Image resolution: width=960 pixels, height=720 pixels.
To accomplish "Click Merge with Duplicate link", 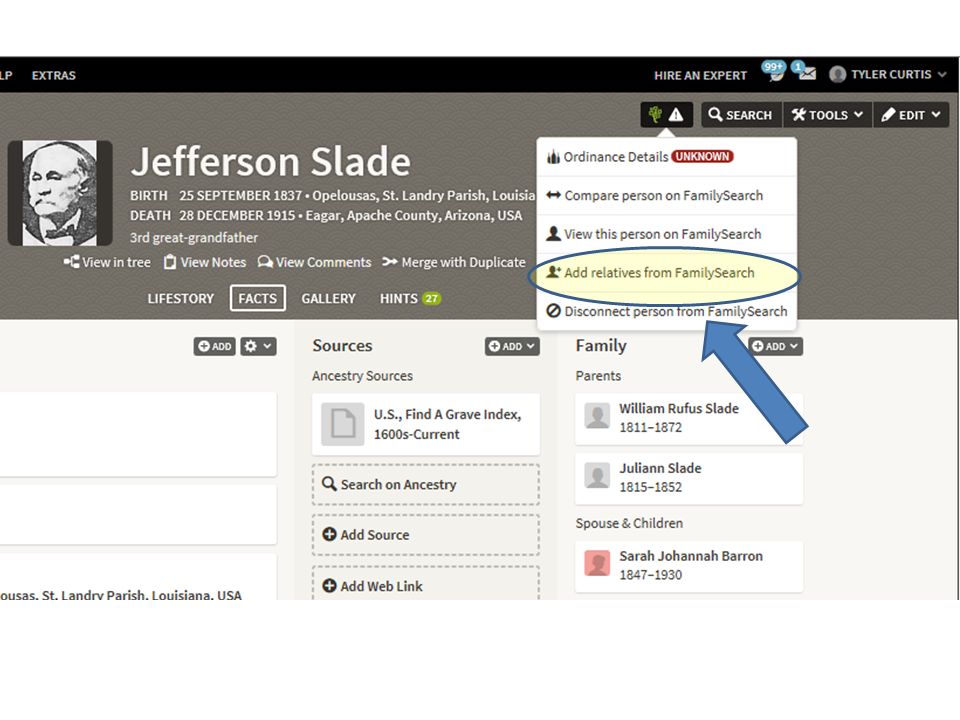I will 454,262.
